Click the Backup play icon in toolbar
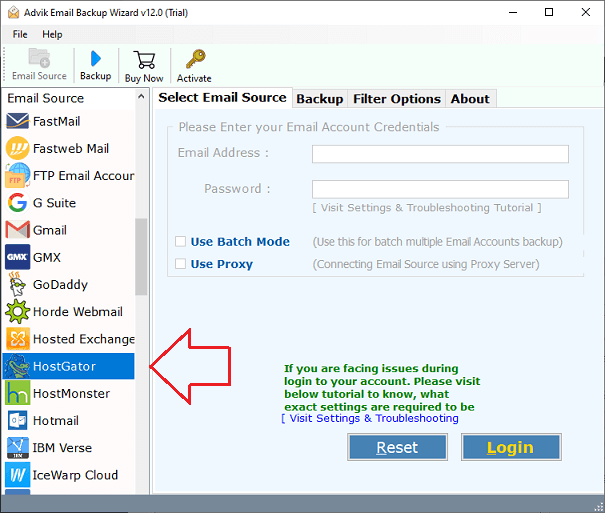Viewport: 605px width, 513px height. coord(95,59)
